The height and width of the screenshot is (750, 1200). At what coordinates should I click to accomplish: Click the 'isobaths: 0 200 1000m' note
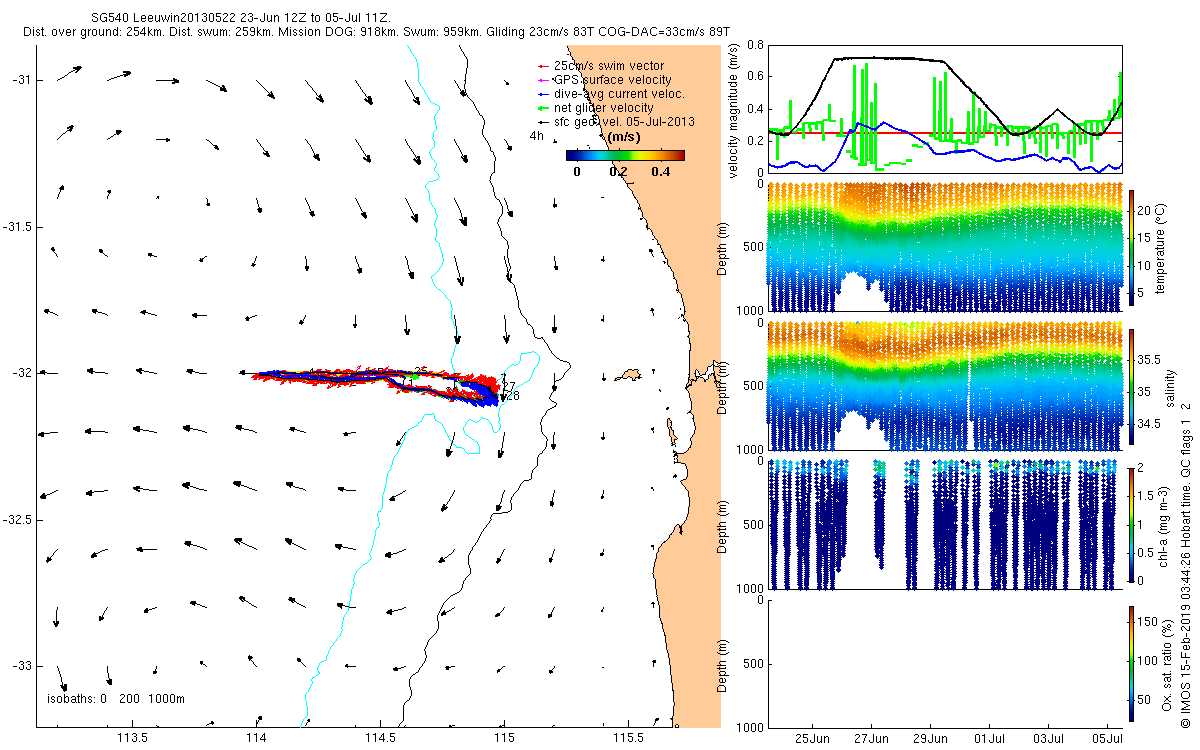click(116, 698)
